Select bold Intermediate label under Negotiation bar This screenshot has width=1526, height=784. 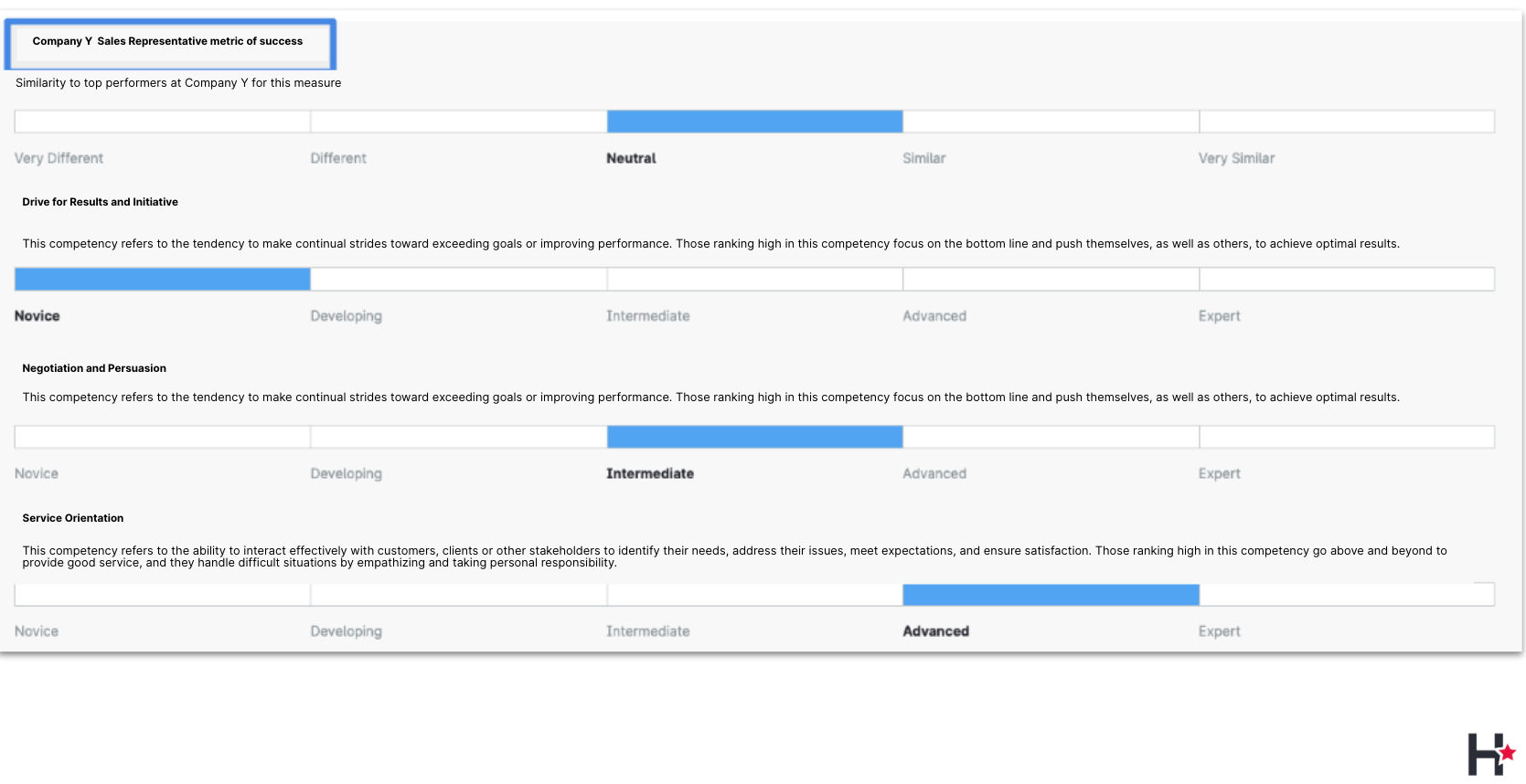649,473
